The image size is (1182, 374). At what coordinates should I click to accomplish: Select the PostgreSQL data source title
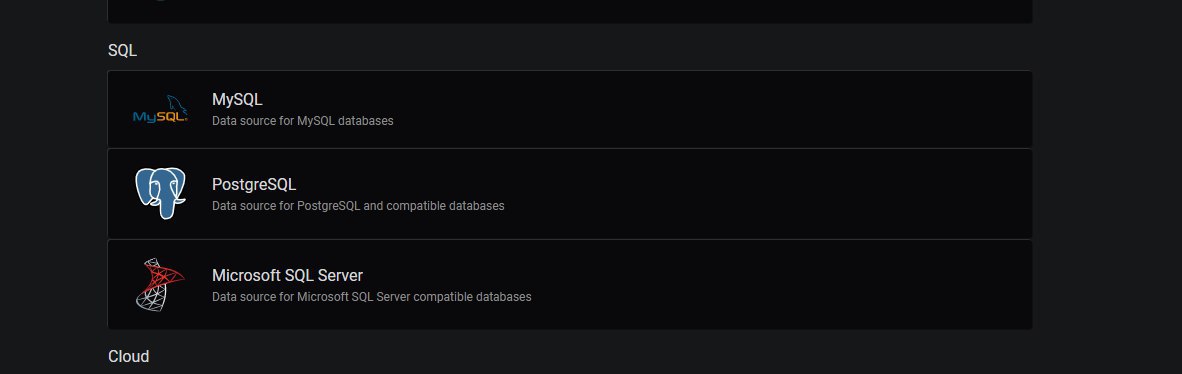[x=254, y=185]
